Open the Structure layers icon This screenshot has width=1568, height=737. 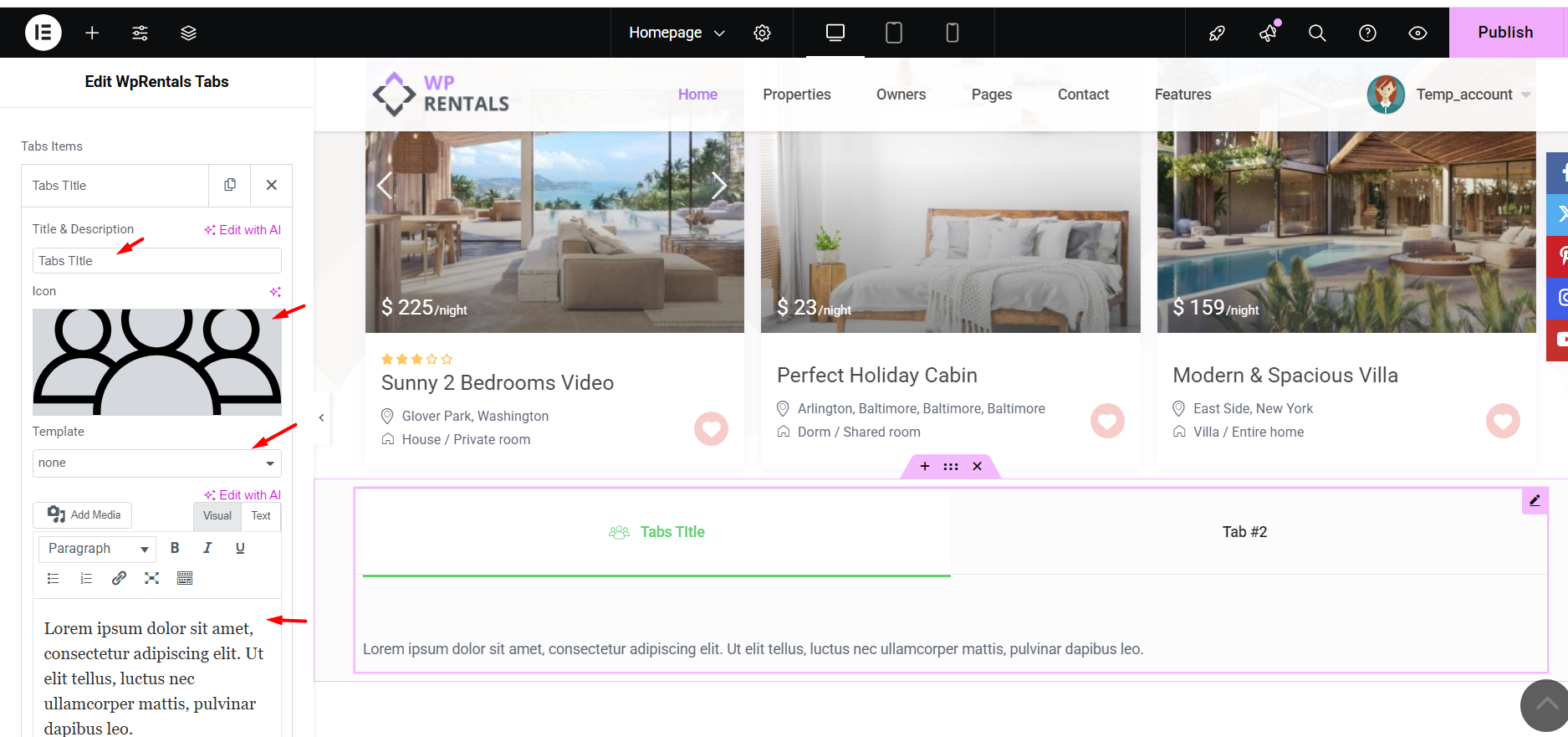pos(188,33)
